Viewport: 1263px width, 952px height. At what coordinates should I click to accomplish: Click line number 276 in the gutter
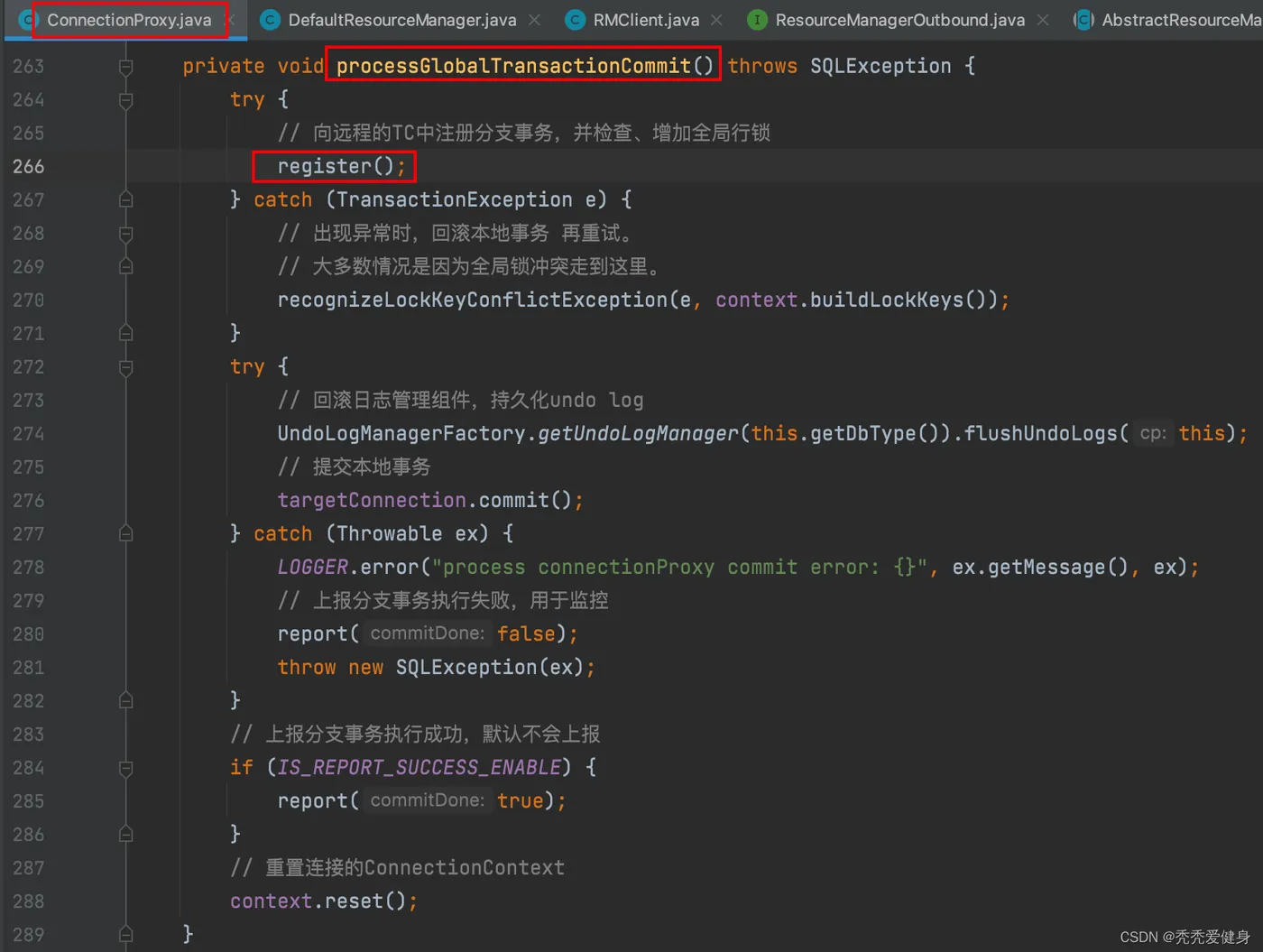tap(28, 500)
